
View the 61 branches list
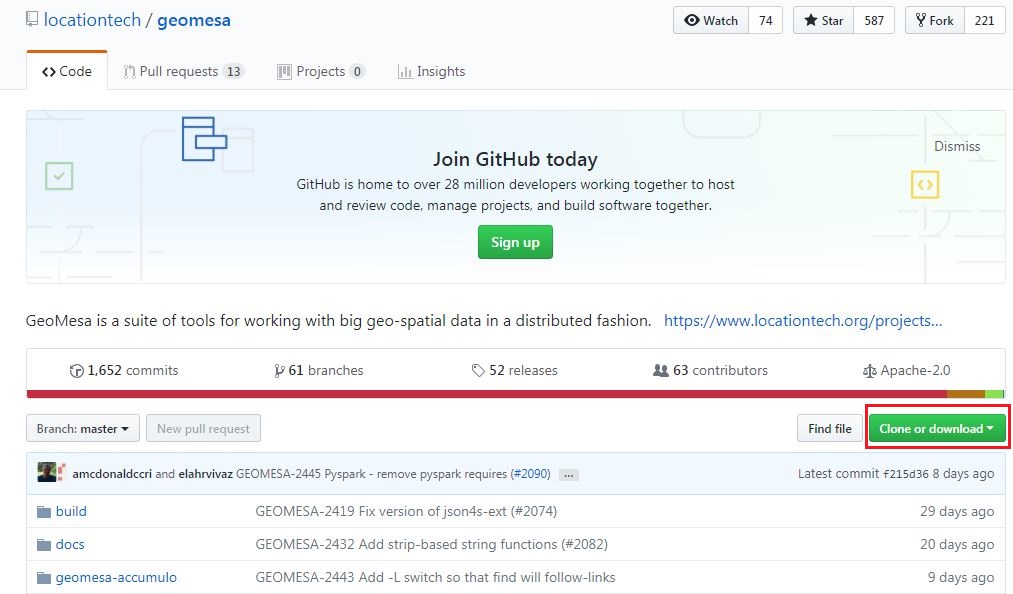click(319, 370)
